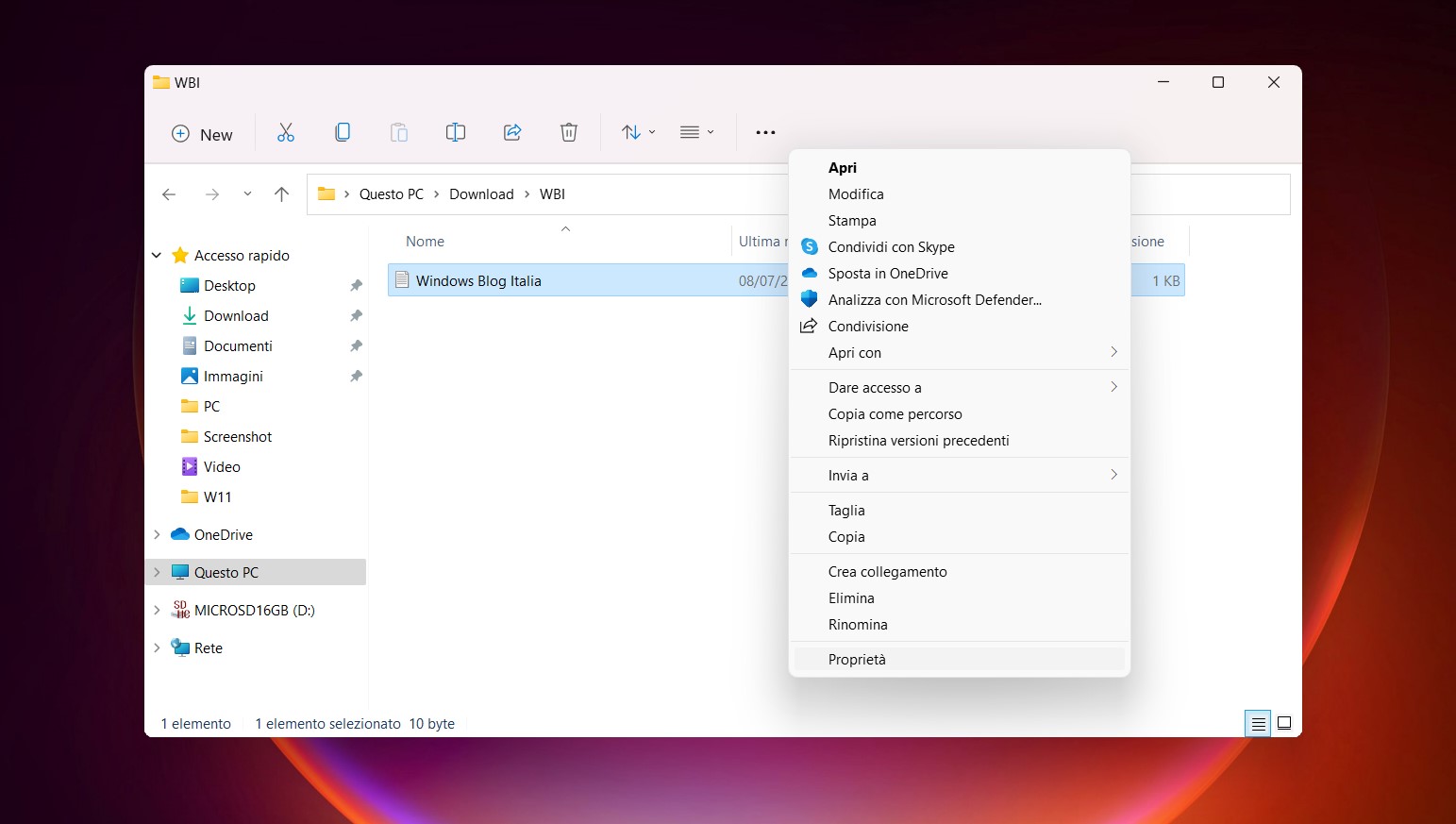
Task: Choose Condividi con Skype
Action: click(960, 247)
